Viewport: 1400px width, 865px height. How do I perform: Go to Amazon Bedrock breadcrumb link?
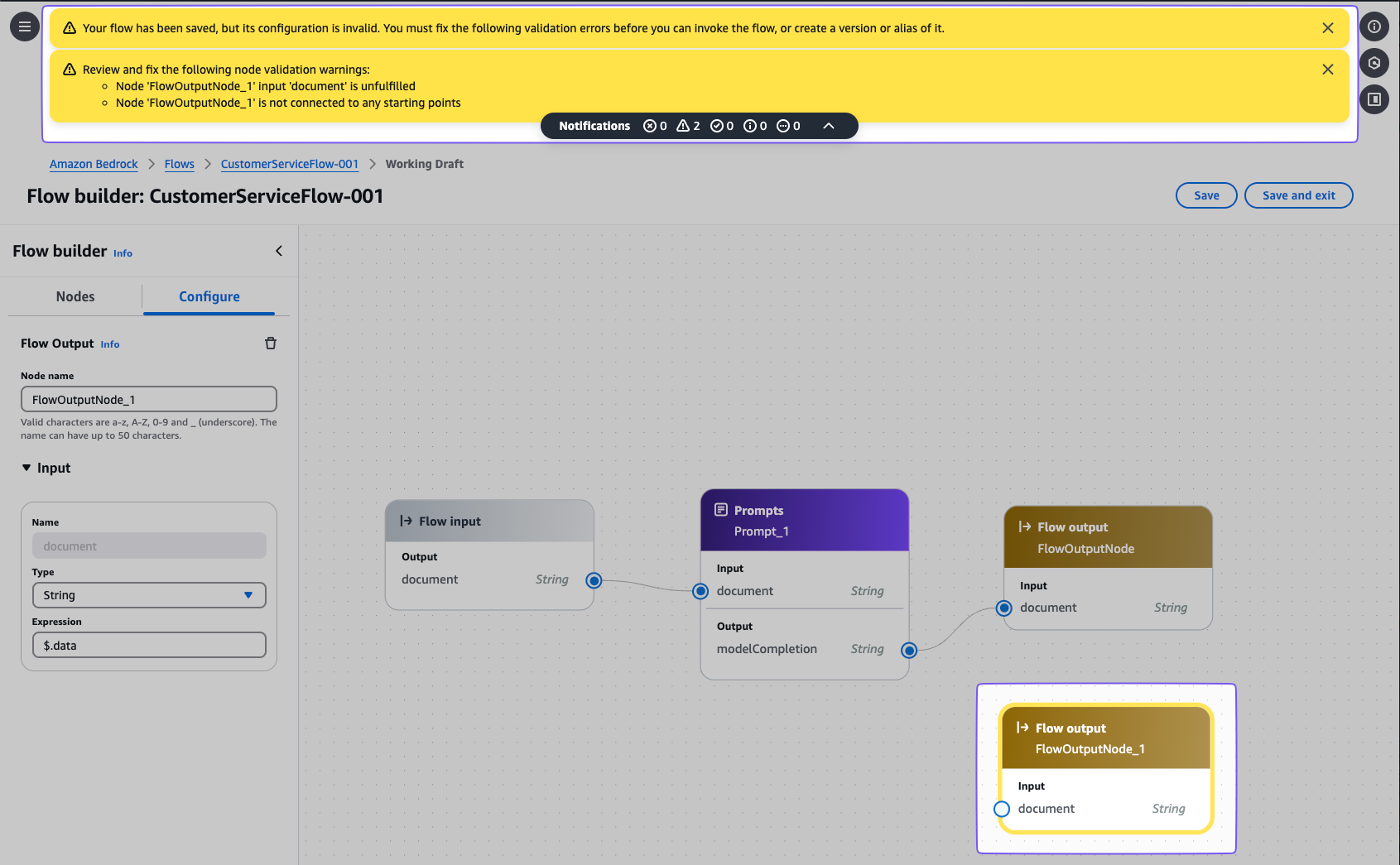(x=94, y=164)
